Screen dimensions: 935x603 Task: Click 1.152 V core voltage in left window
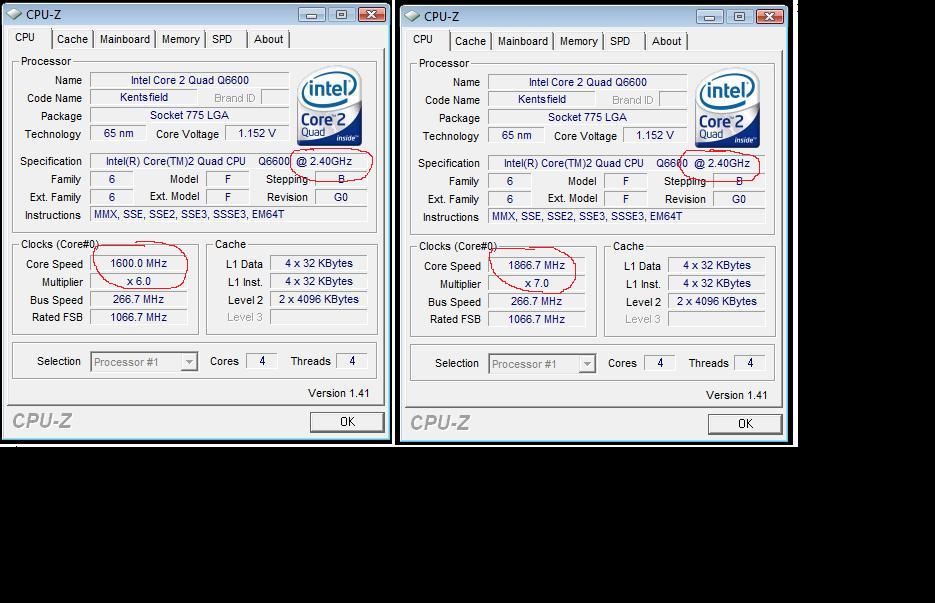[257, 134]
